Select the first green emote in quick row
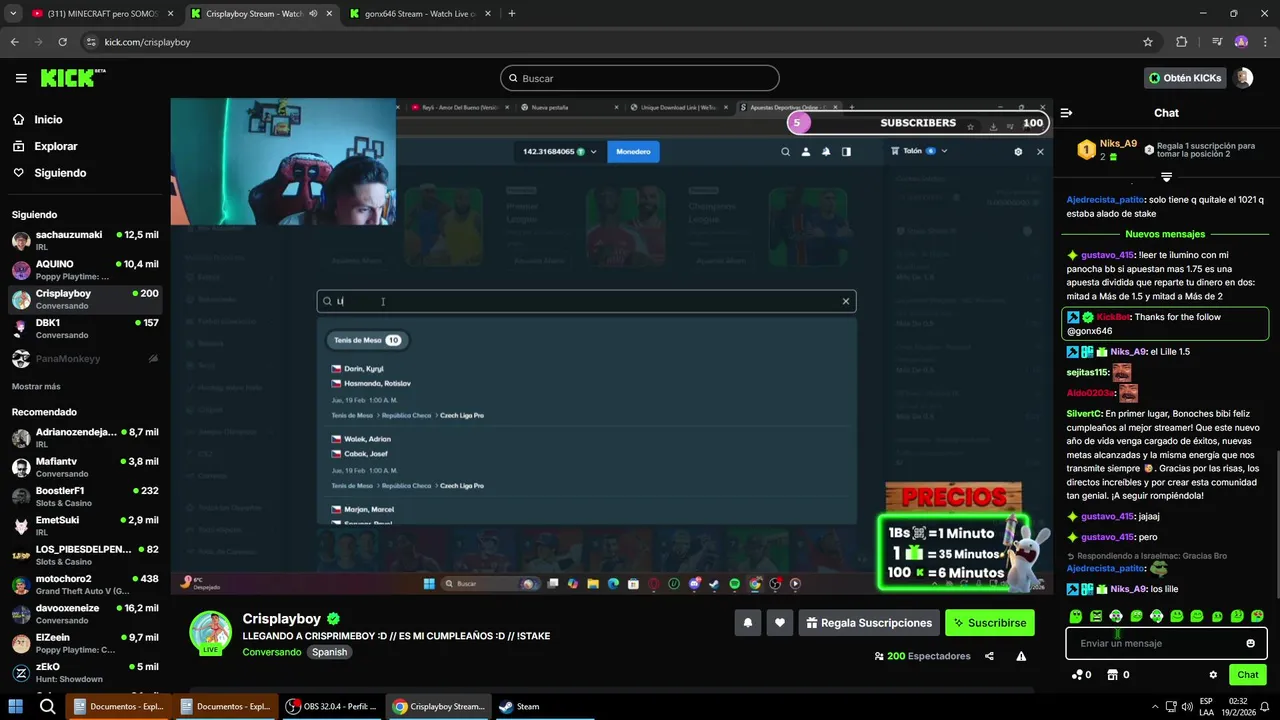Screen dimensions: 1280x720 tap(1076, 616)
